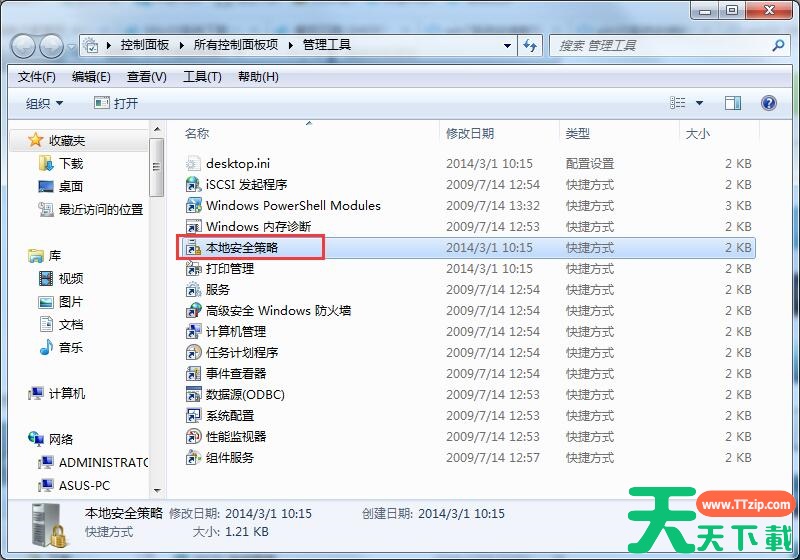The height and width of the screenshot is (560, 800).
Task: Click the 2009/7/14 12:57 date of 组件服务
Action: coord(492,458)
